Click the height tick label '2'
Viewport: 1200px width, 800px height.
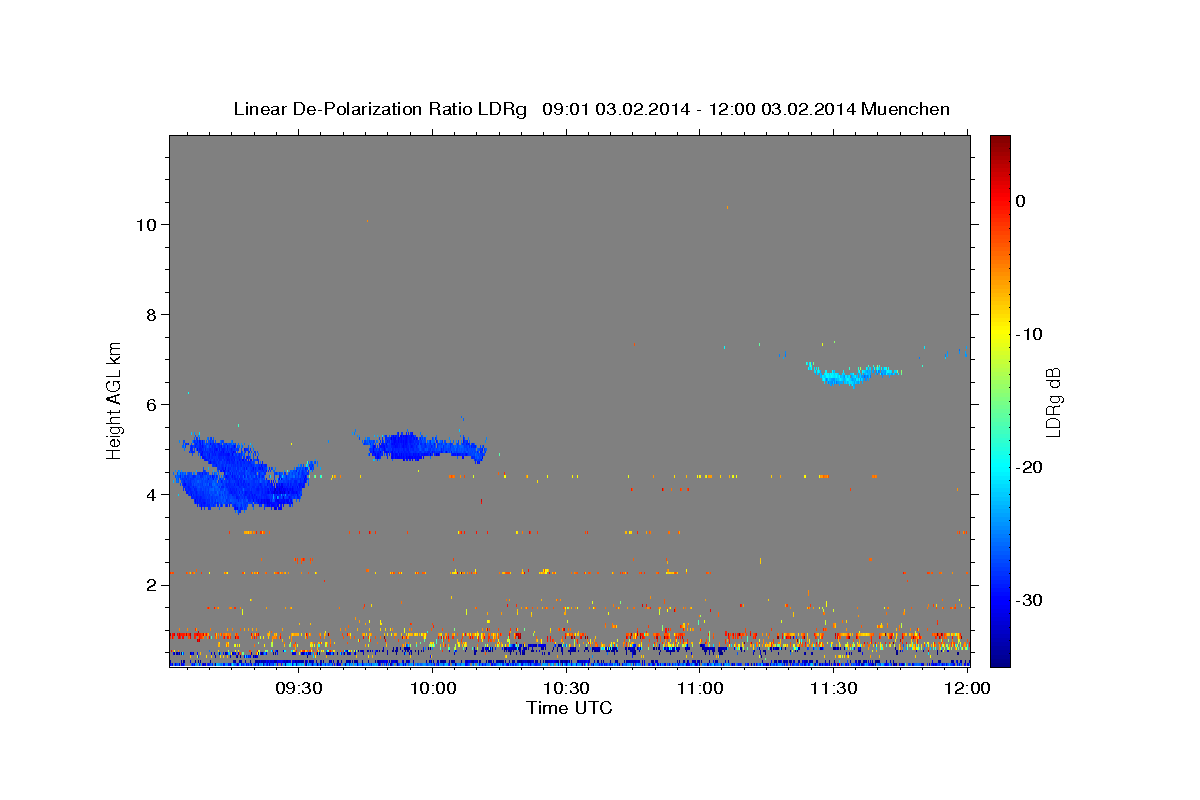click(x=150, y=584)
